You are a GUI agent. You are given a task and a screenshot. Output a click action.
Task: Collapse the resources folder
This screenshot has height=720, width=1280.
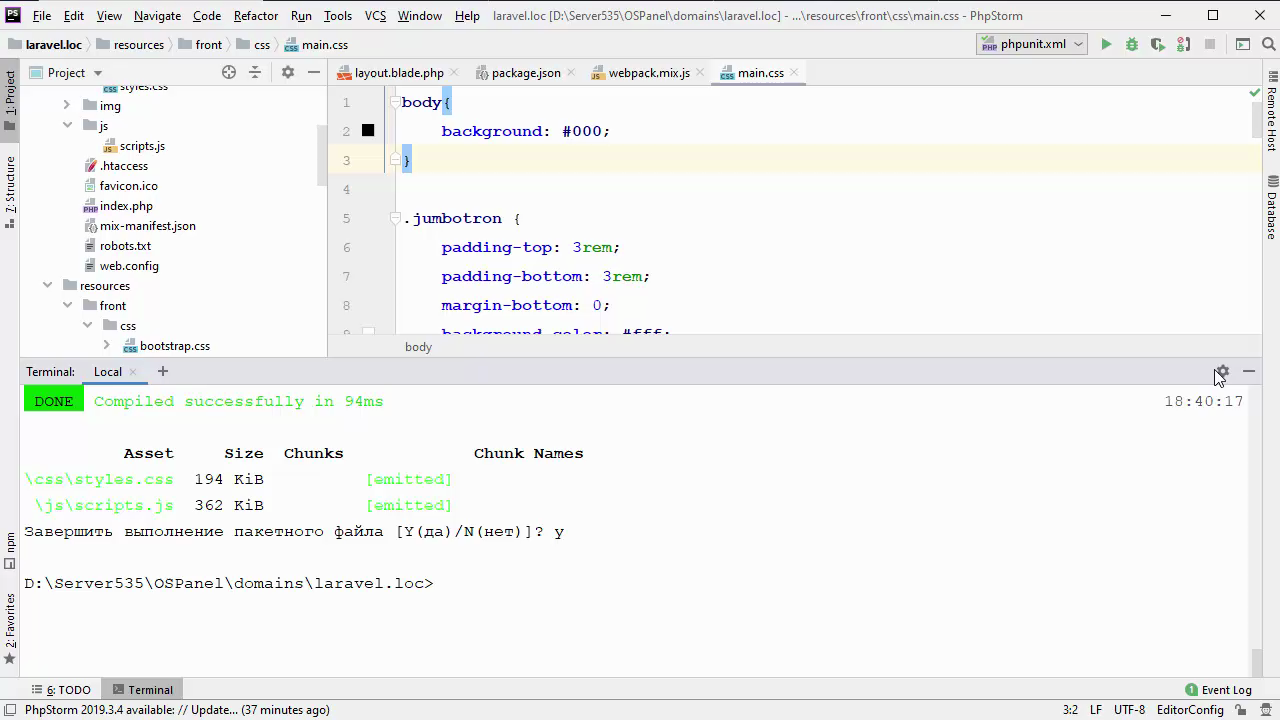coord(47,285)
